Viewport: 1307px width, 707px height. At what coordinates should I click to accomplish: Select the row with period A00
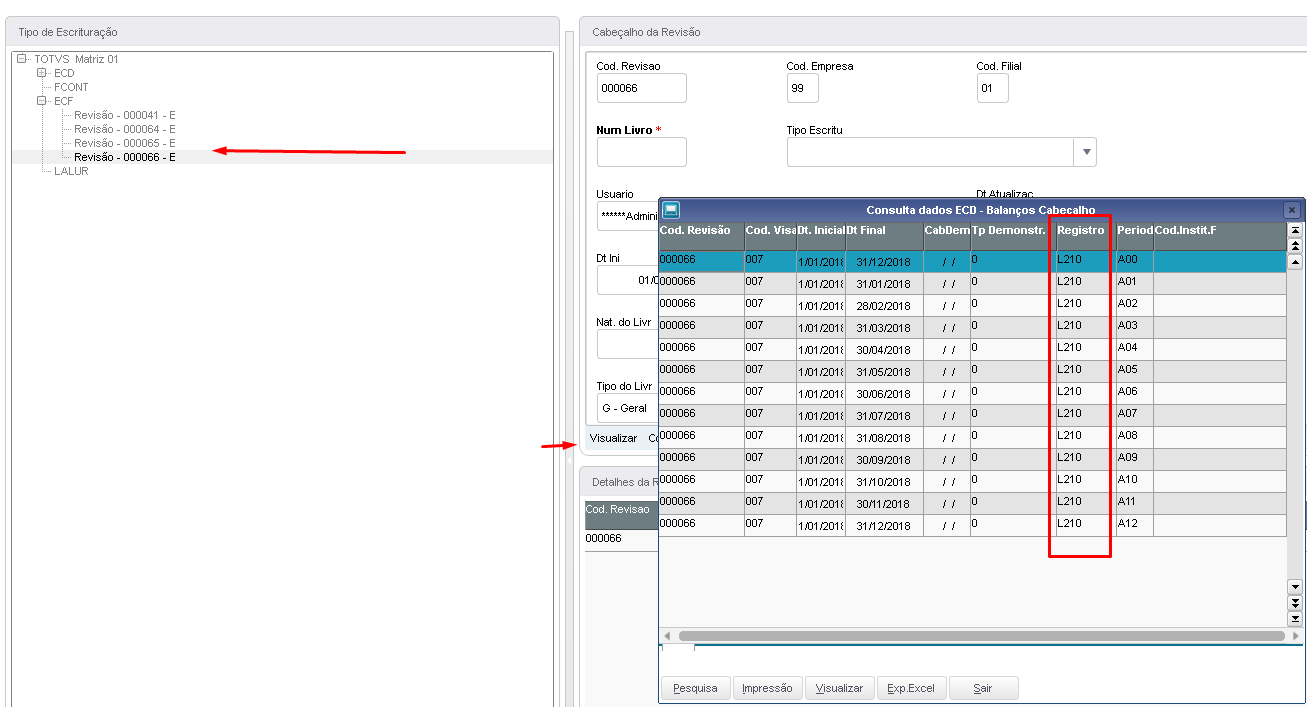[x=972, y=261]
